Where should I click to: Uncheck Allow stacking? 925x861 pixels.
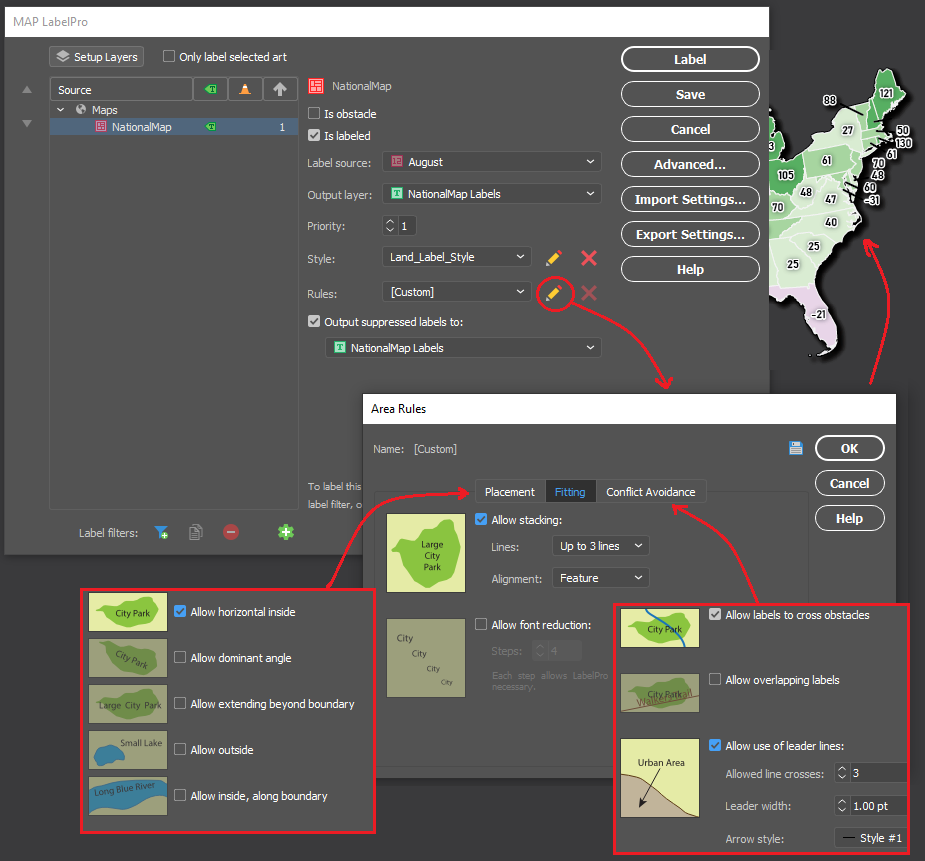481,520
